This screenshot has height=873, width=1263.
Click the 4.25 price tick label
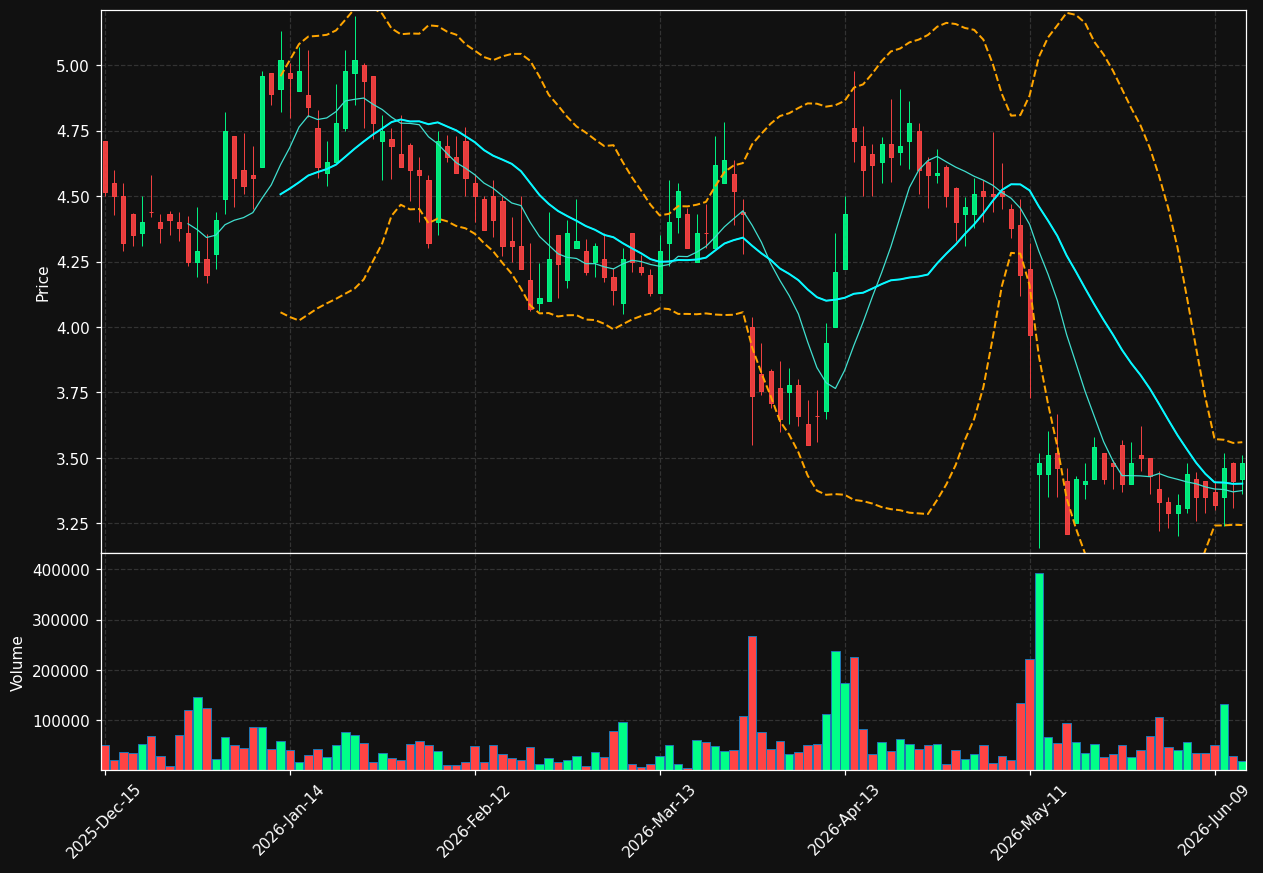pyautogui.click(x=74, y=263)
